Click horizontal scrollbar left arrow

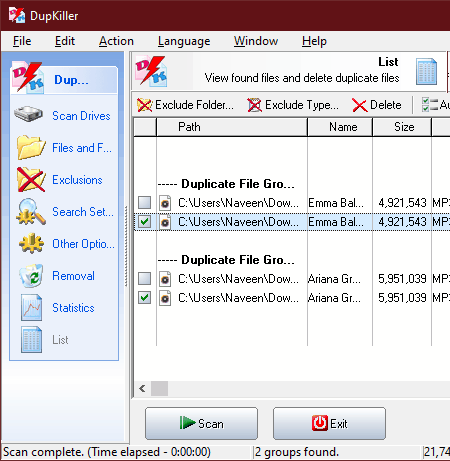(142, 388)
